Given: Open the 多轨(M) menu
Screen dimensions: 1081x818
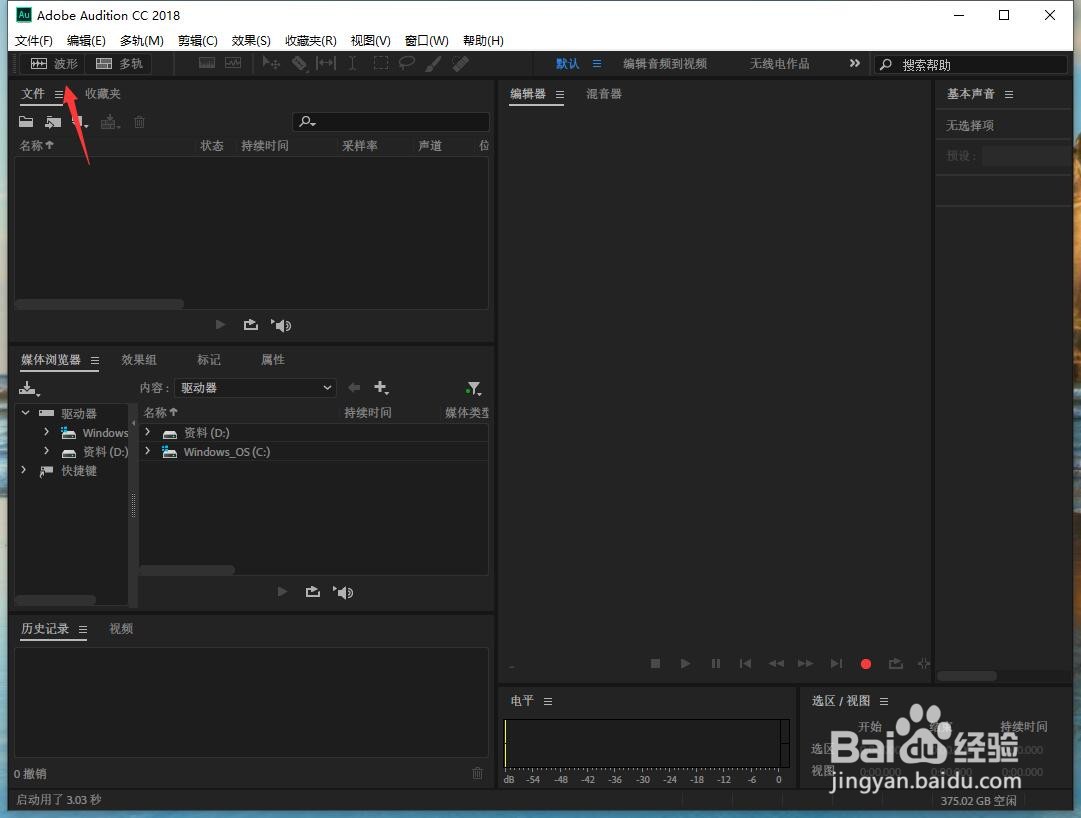Looking at the screenshot, I should 141,41.
